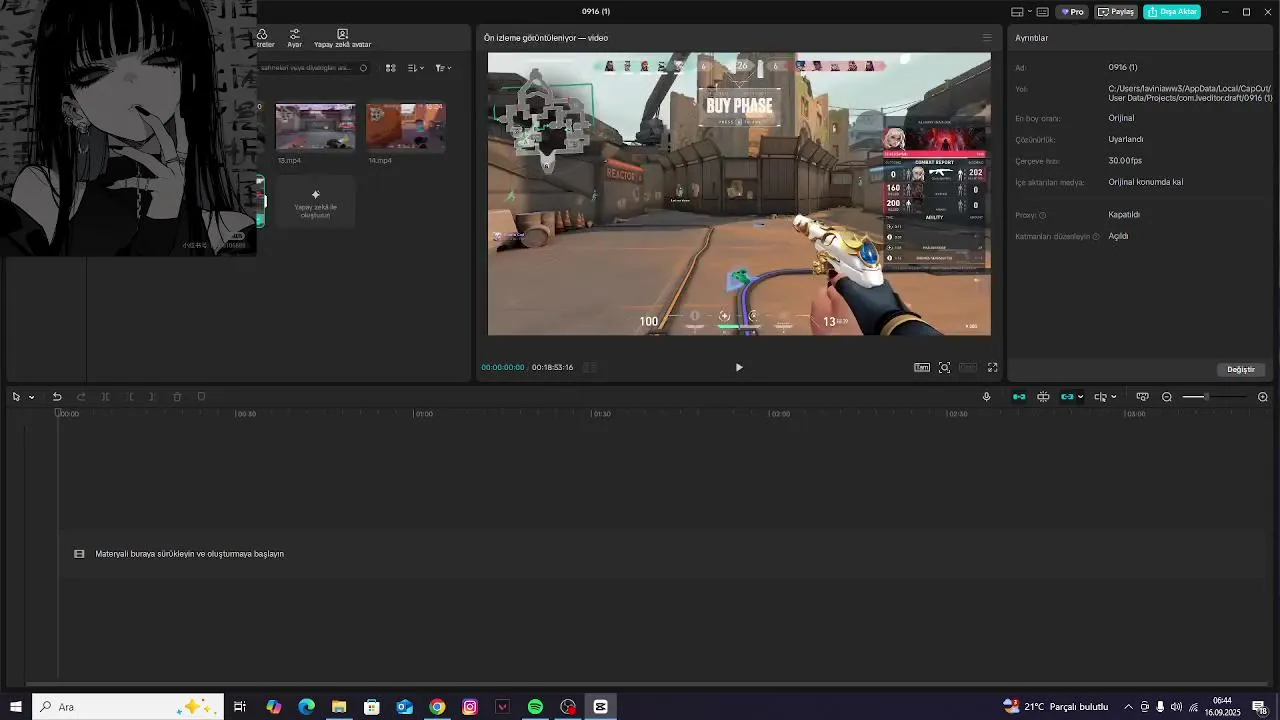Toggle auto snapping
The width and height of the screenshot is (1280, 720).
coord(1043,397)
